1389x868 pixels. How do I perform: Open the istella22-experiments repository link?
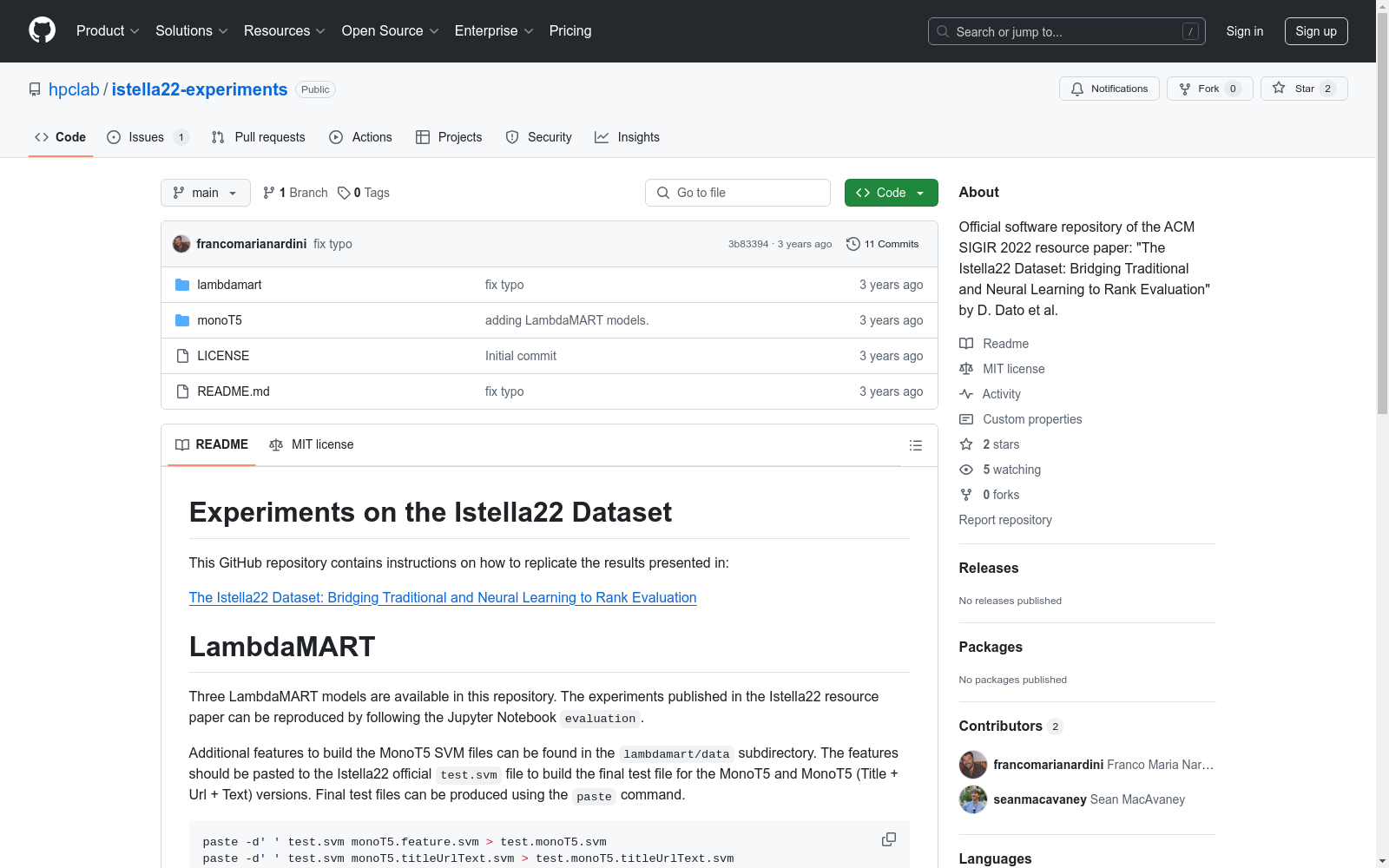tap(200, 89)
